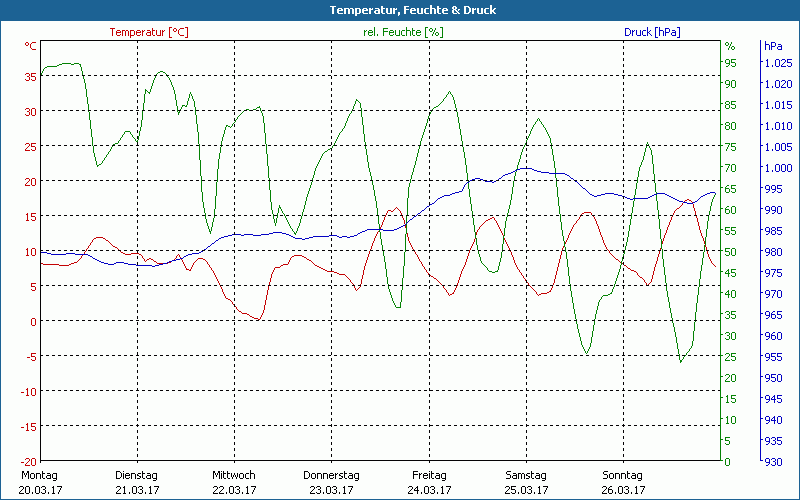Click the 'Samstag' day label
Screen dimensions: 800x500
[526, 475]
